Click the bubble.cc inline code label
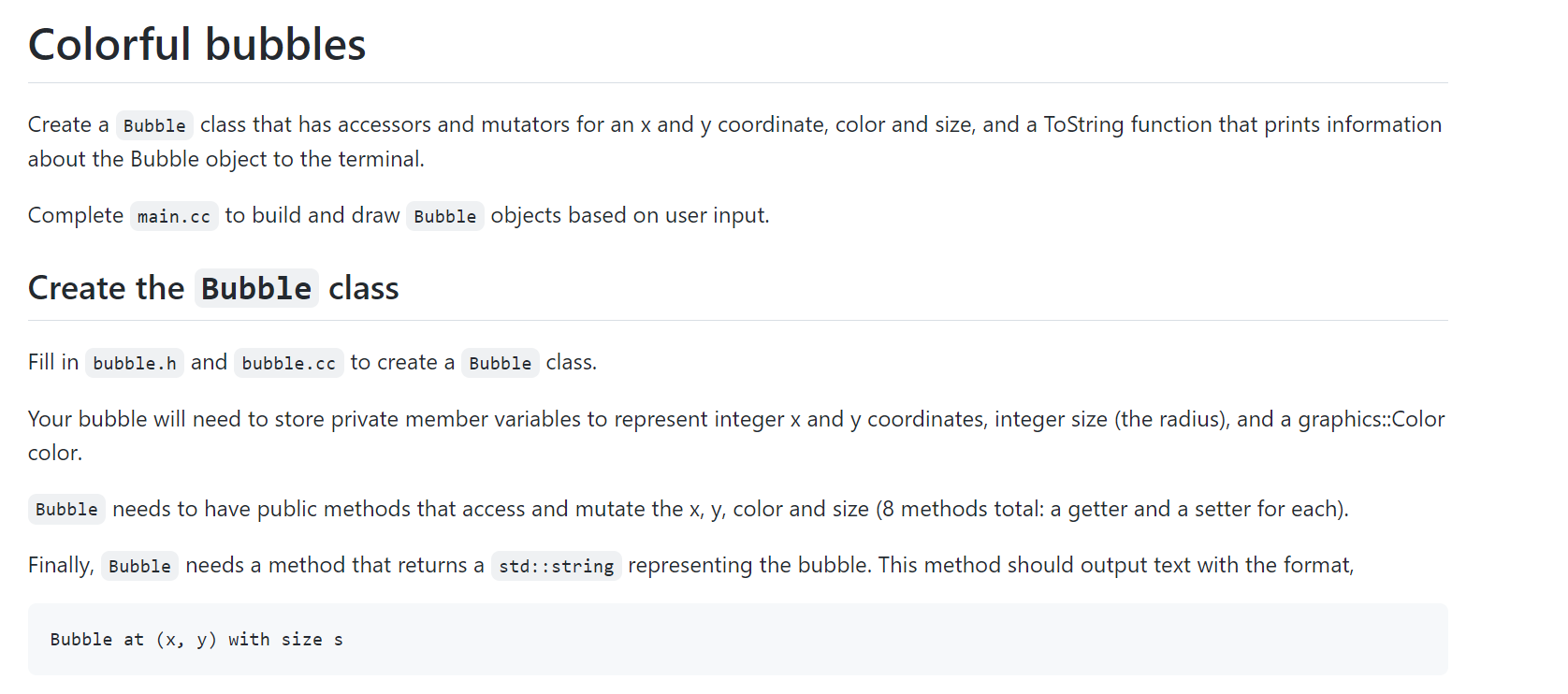Image resolution: width=1568 pixels, height=694 pixels. [x=288, y=363]
